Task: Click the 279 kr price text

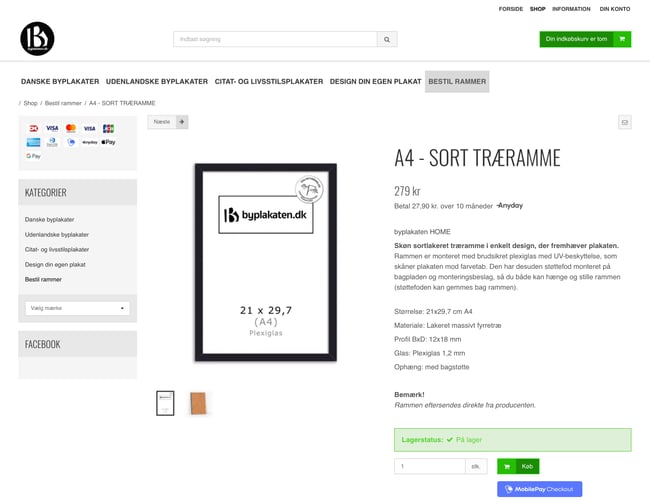Action: pyautogui.click(x=407, y=191)
